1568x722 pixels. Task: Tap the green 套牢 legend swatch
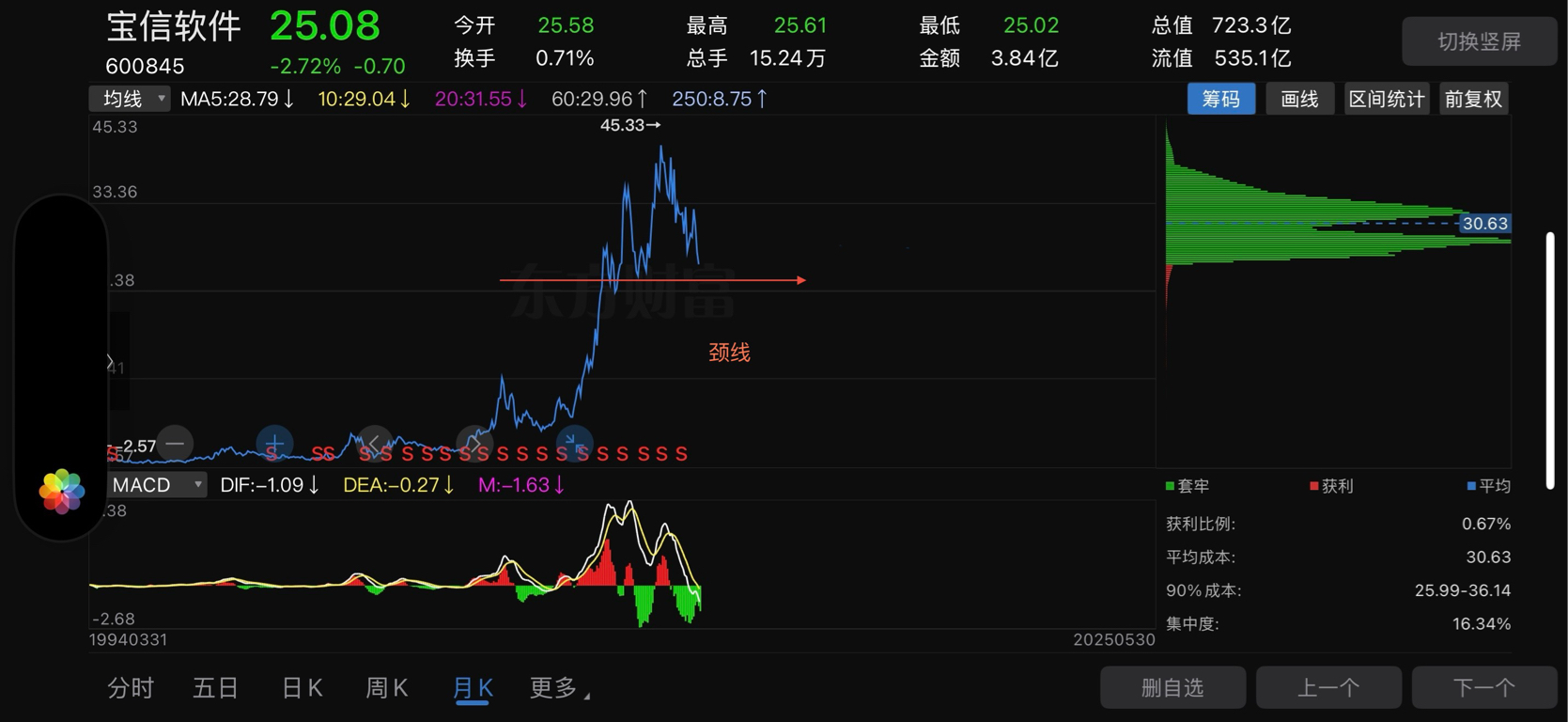(1170, 486)
